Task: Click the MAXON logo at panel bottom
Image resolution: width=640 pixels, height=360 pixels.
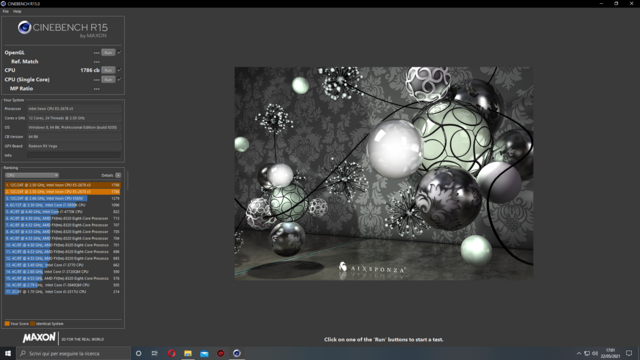Action: pyautogui.click(x=39, y=338)
